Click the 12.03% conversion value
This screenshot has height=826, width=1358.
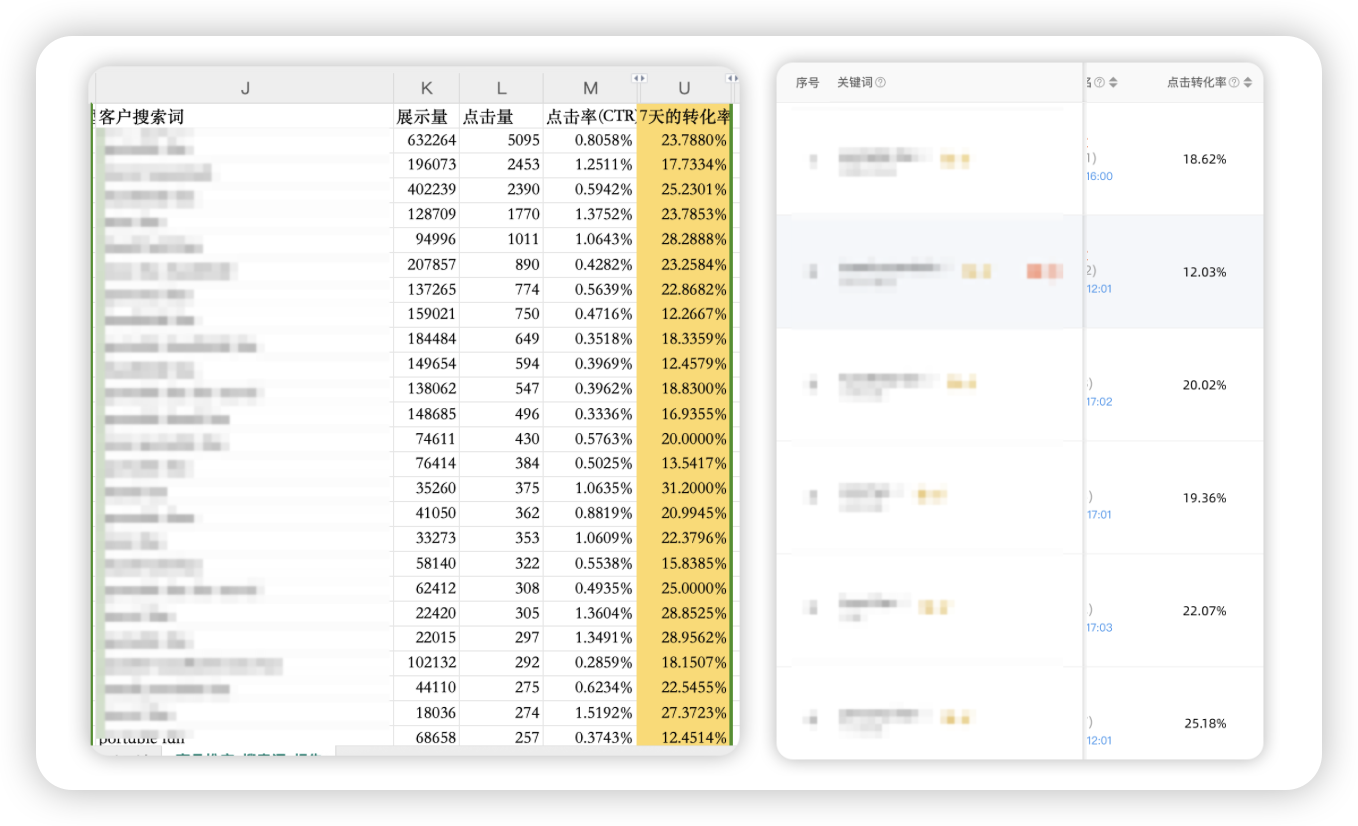(x=1204, y=272)
